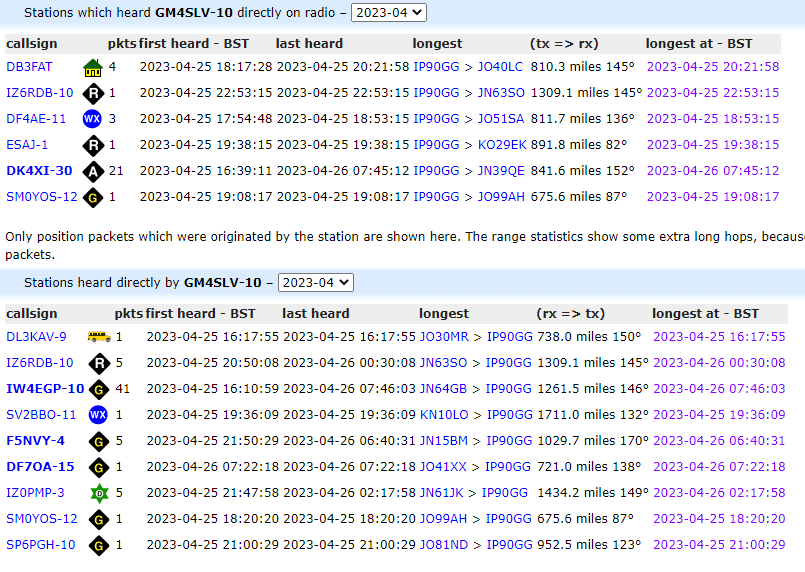Click the blue WX icon beside SV2BBO-11
Image resolution: width=805 pixels, height=572 pixels.
[98, 415]
